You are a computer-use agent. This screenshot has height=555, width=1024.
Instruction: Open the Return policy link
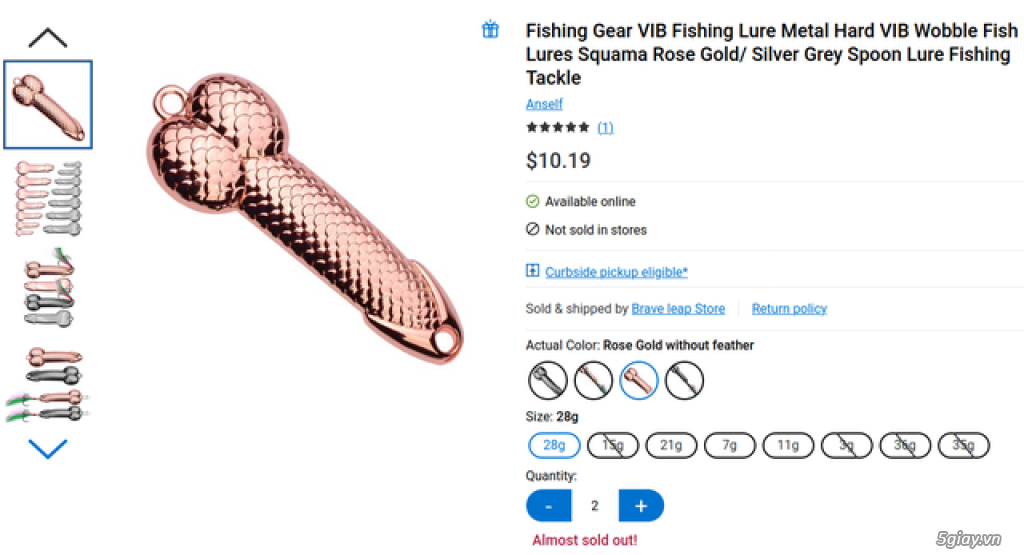tap(789, 309)
